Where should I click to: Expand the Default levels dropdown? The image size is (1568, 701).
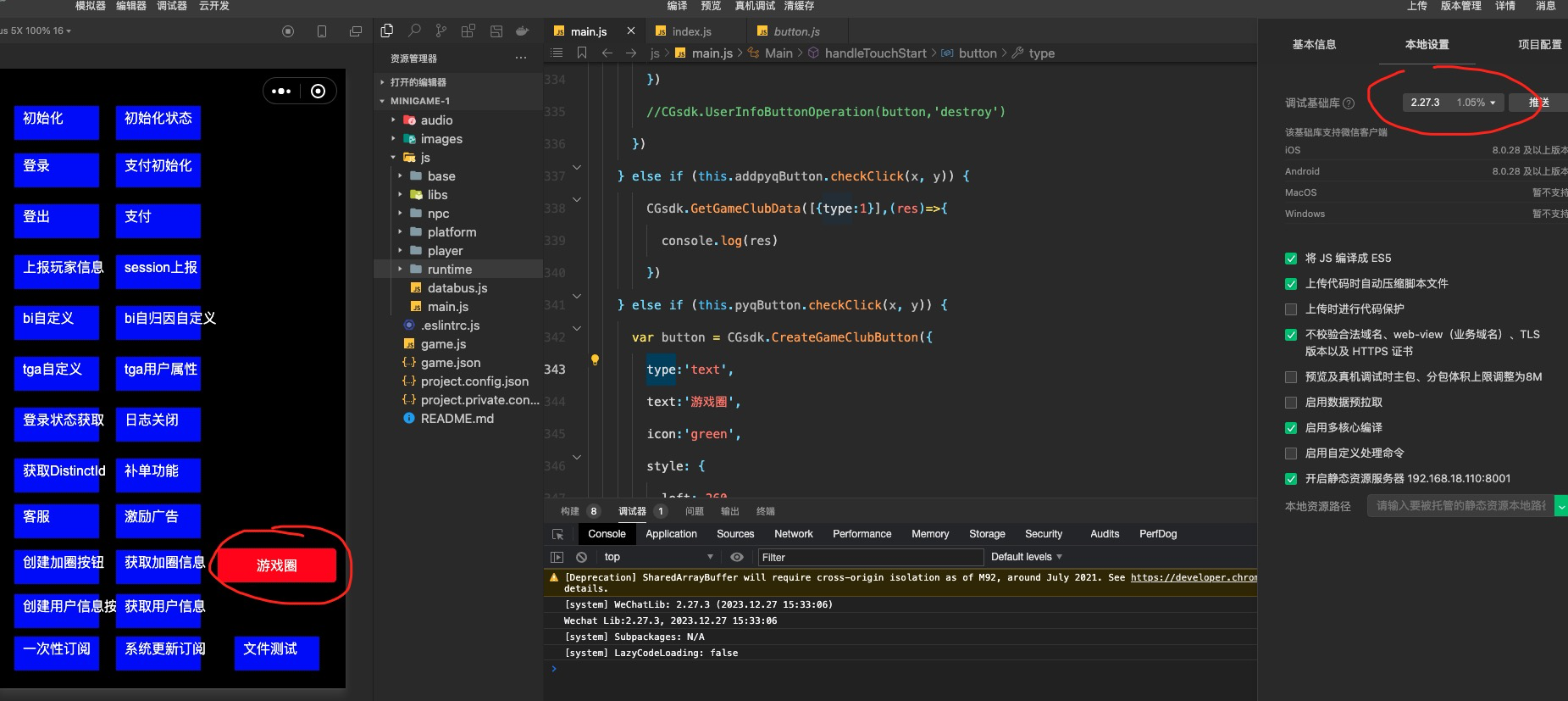1026,557
